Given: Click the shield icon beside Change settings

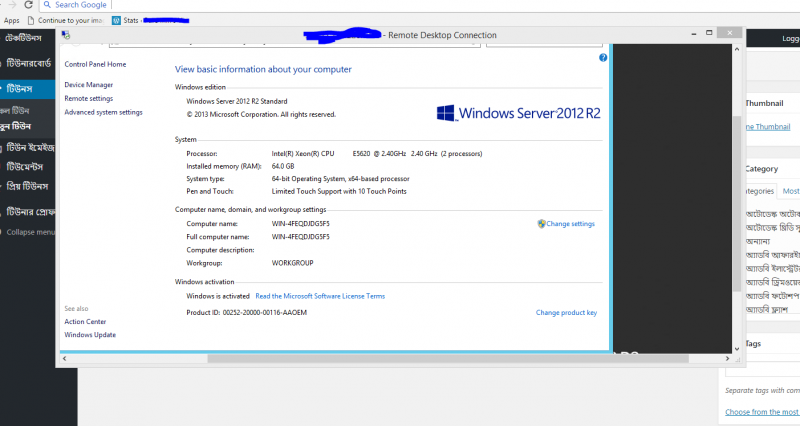Looking at the screenshot, I should click(541, 223).
